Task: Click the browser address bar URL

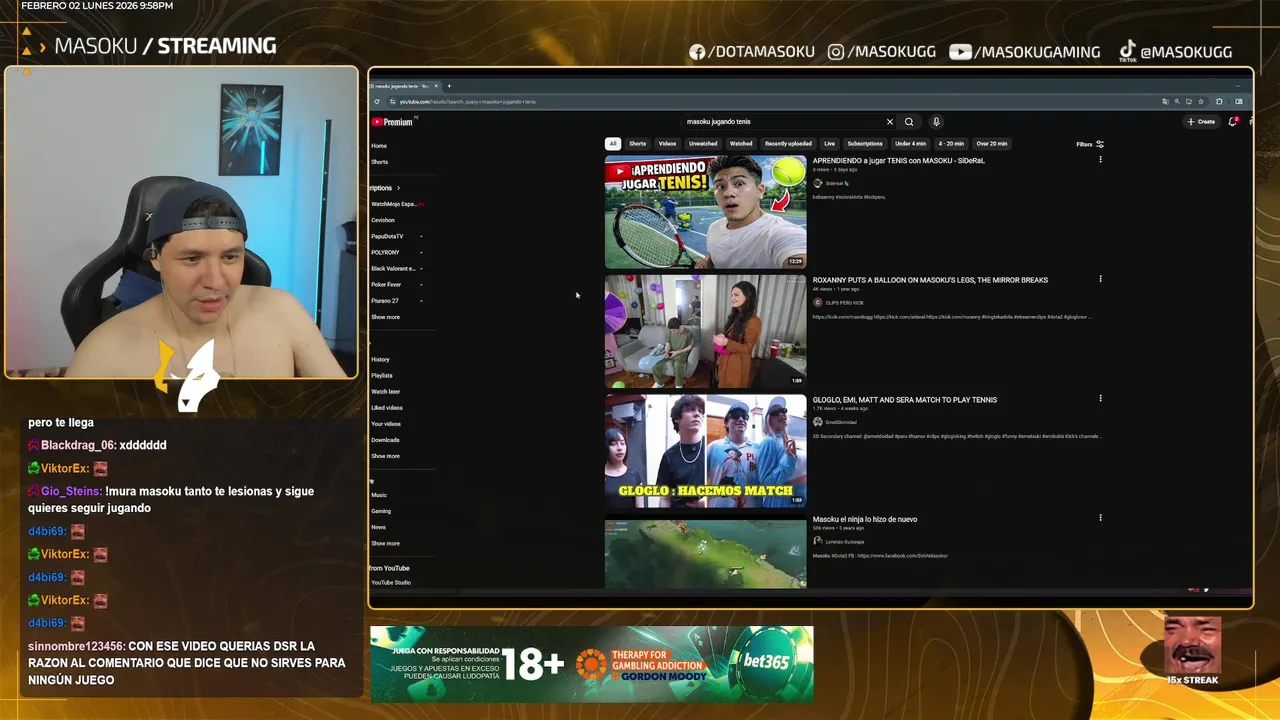Action: point(468,101)
